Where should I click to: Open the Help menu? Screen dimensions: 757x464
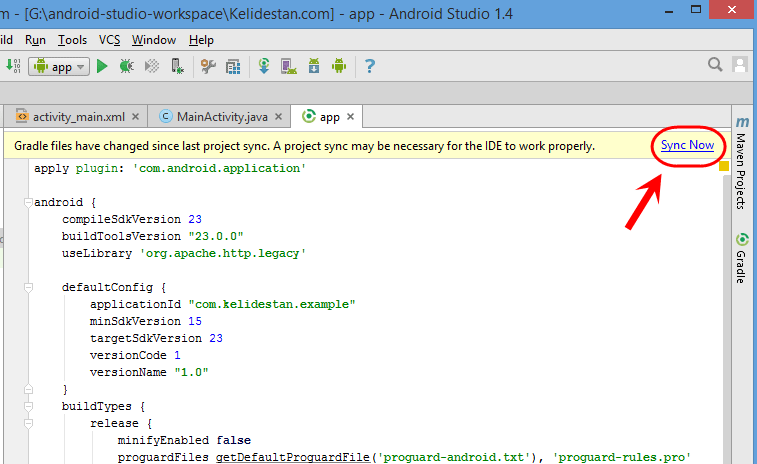[201, 40]
